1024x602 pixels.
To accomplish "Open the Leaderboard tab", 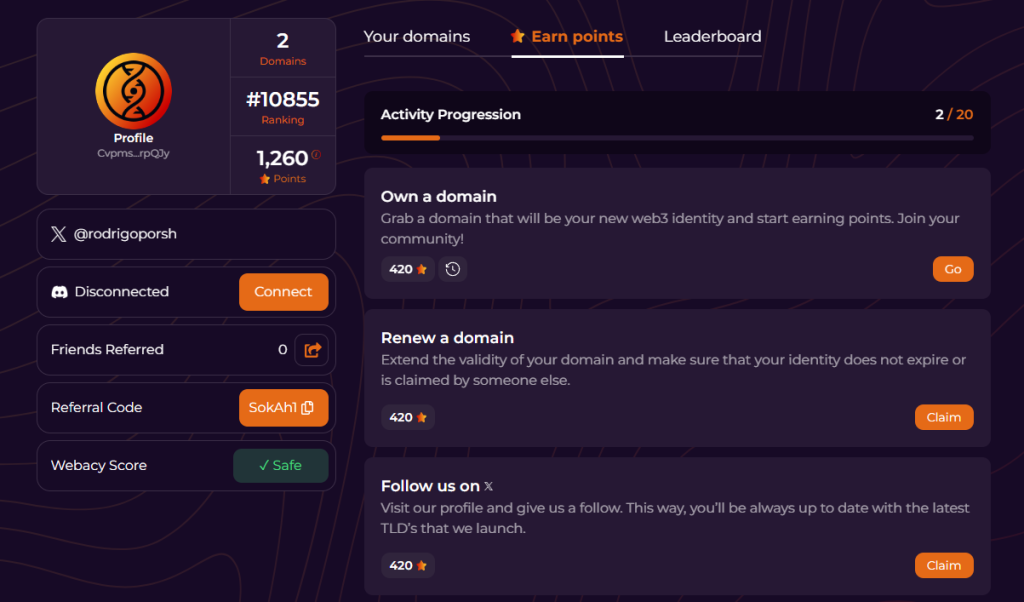I will (712, 36).
